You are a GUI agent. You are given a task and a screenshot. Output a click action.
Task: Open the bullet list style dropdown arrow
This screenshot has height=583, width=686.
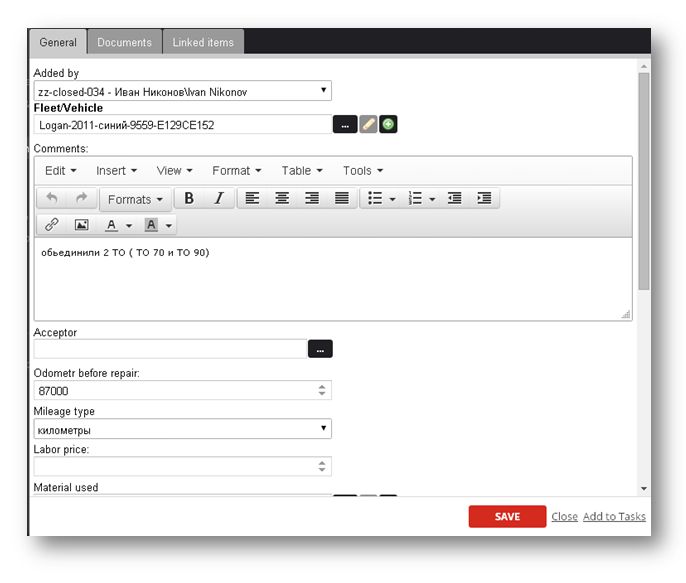pos(392,199)
